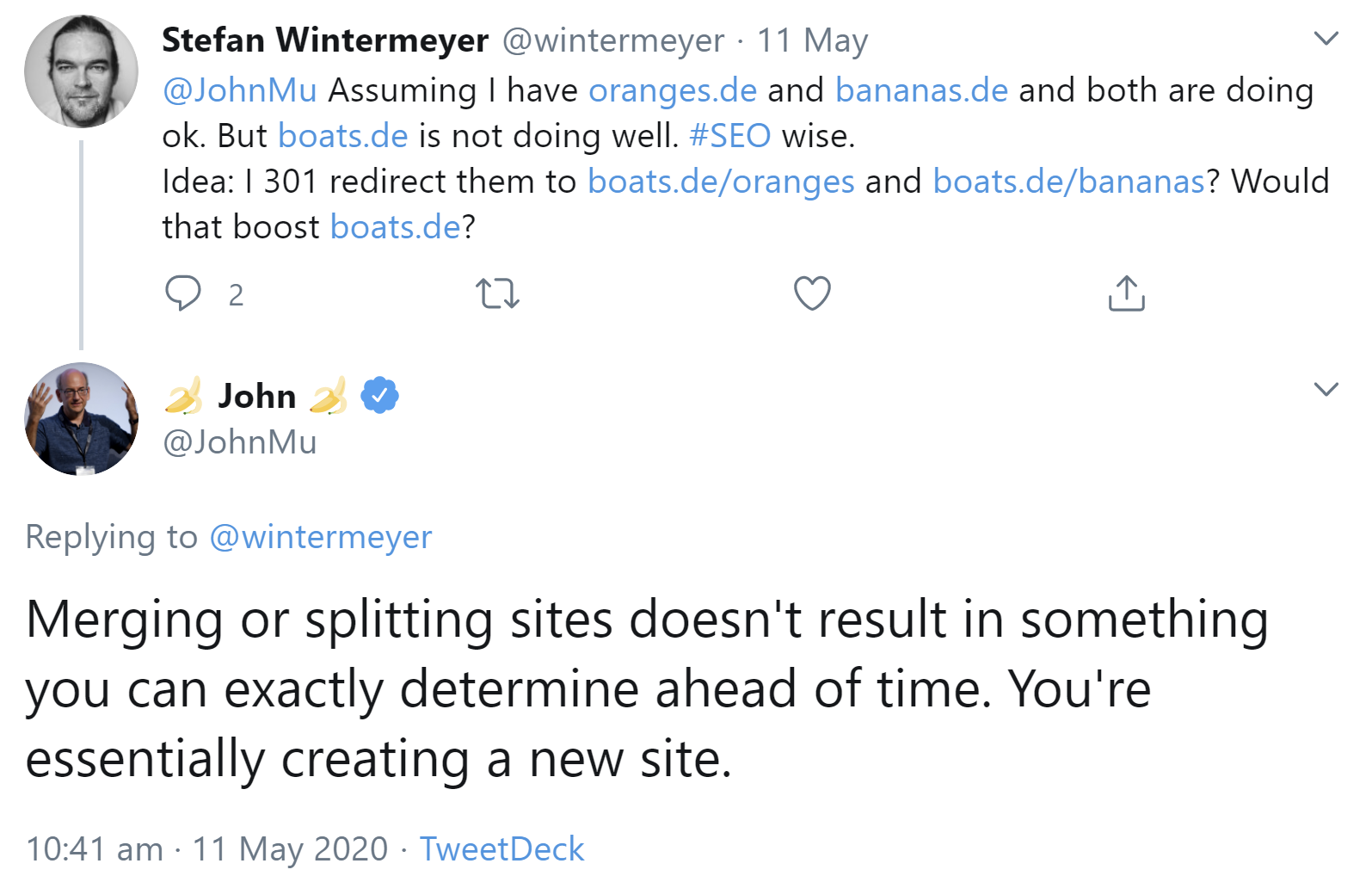Viewport: 1372px width, 882px height.
Task: Click the bananas.de link
Action: pos(920,89)
